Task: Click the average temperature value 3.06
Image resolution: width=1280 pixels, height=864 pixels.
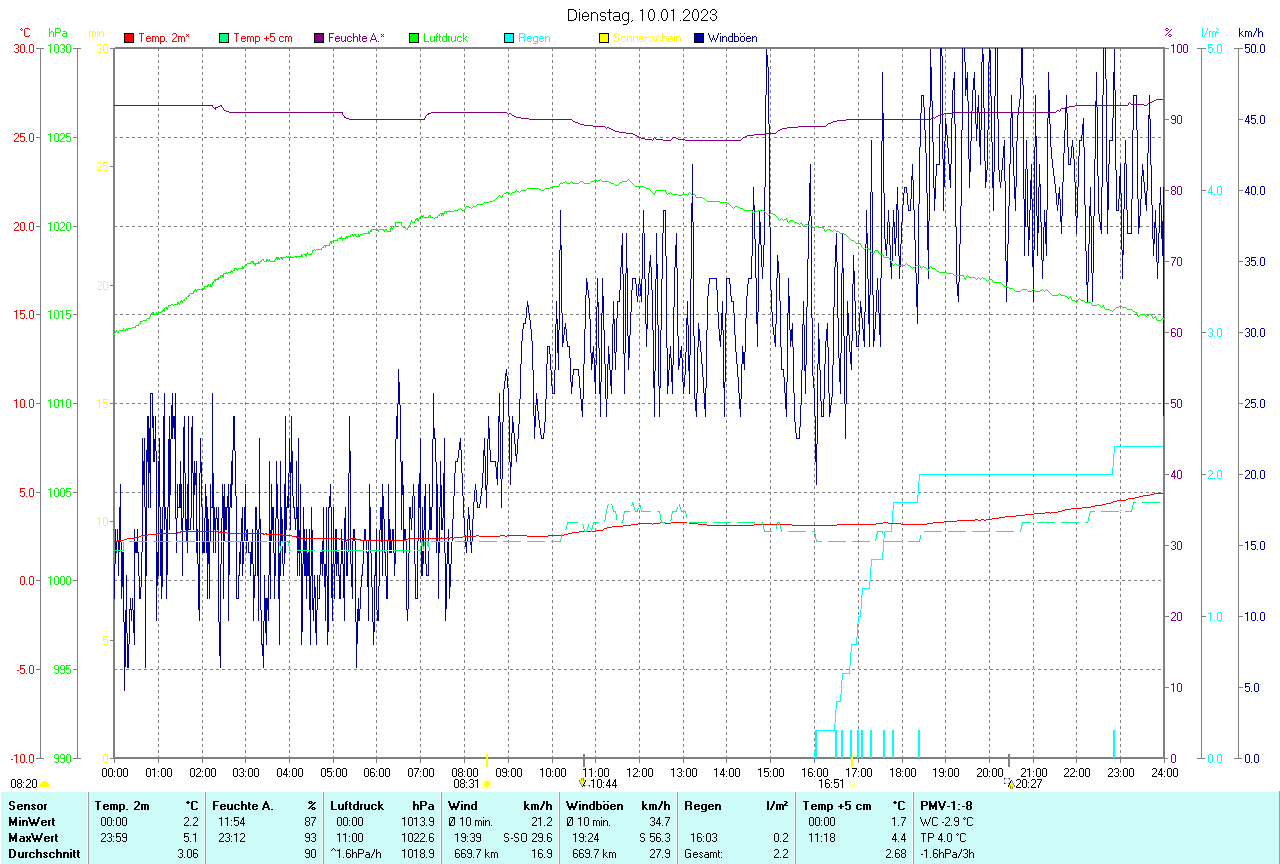Action: tap(188, 854)
